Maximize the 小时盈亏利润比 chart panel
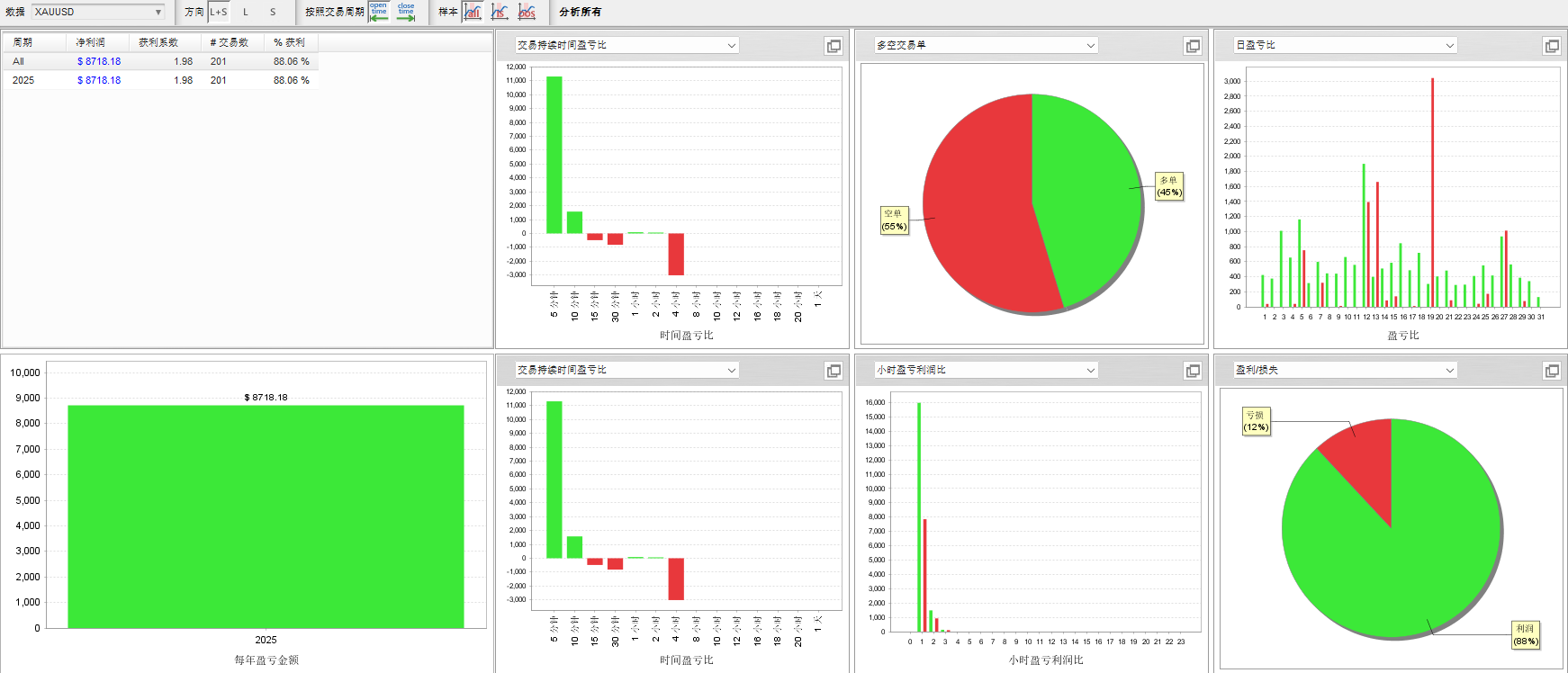The height and width of the screenshot is (673, 1568). (x=1193, y=371)
